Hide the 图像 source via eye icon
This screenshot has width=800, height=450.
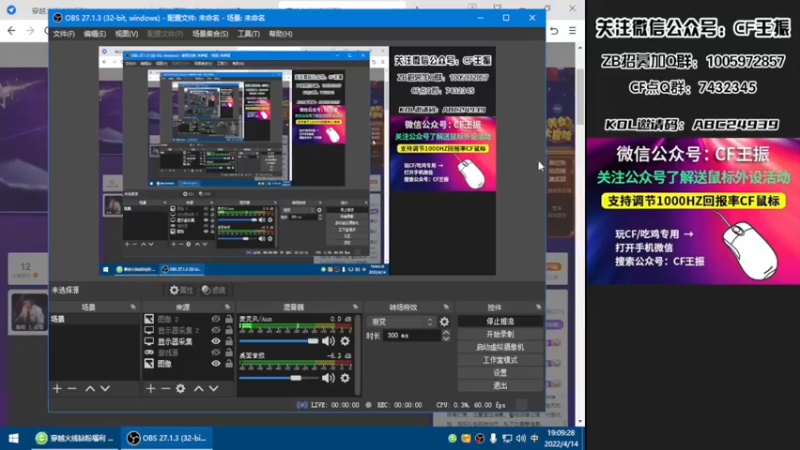216,364
